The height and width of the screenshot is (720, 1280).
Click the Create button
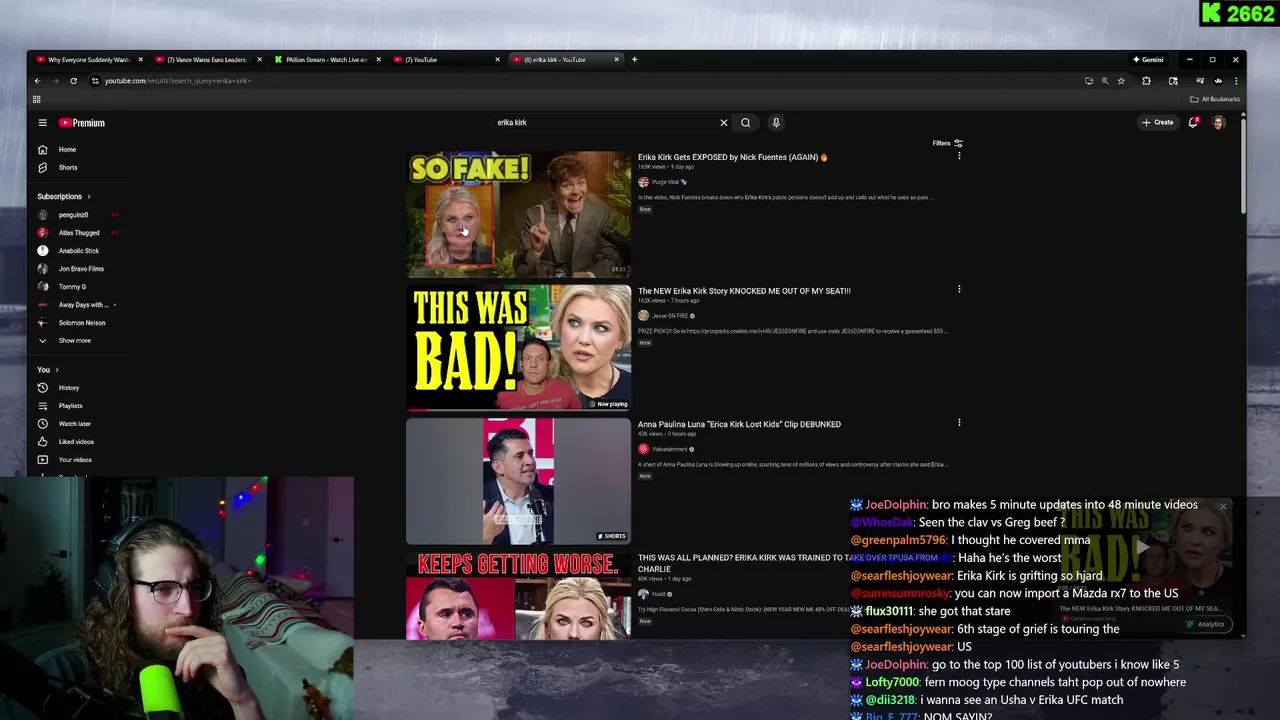(1158, 122)
